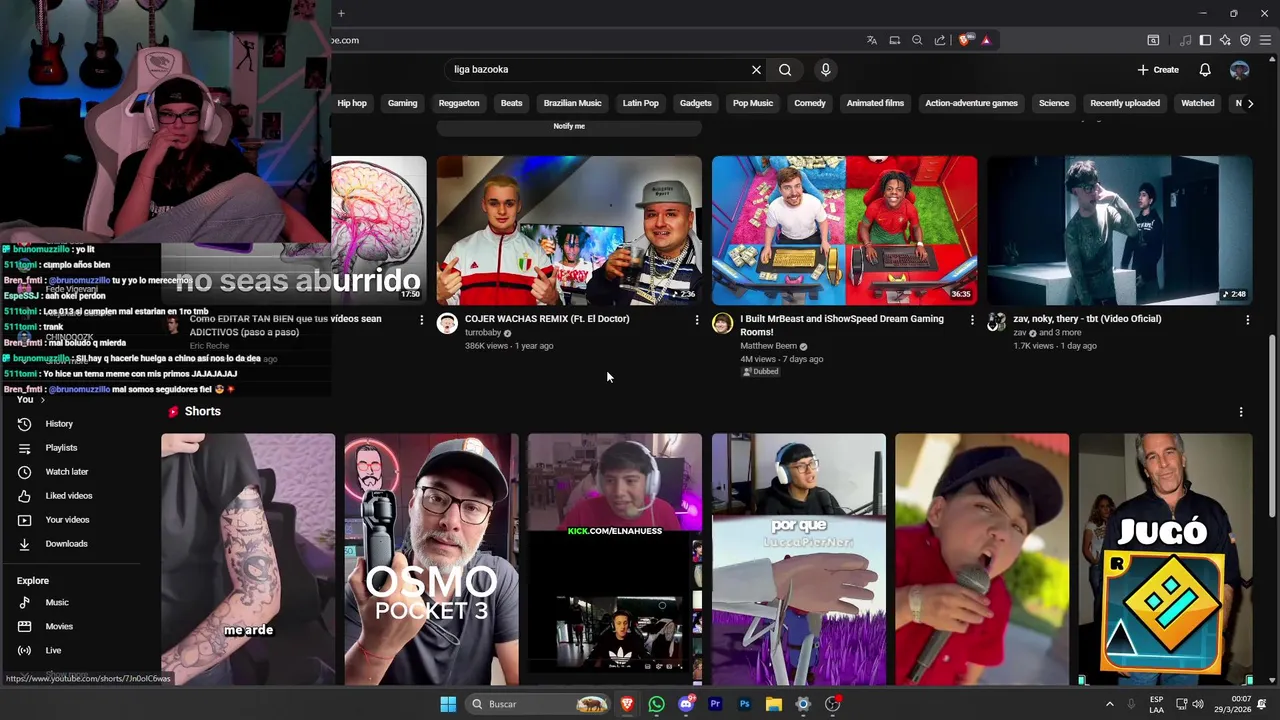Select the Watched filter chip
Image resolution: width=1280 pixels, height=720 pixels.
[1198, 103]
